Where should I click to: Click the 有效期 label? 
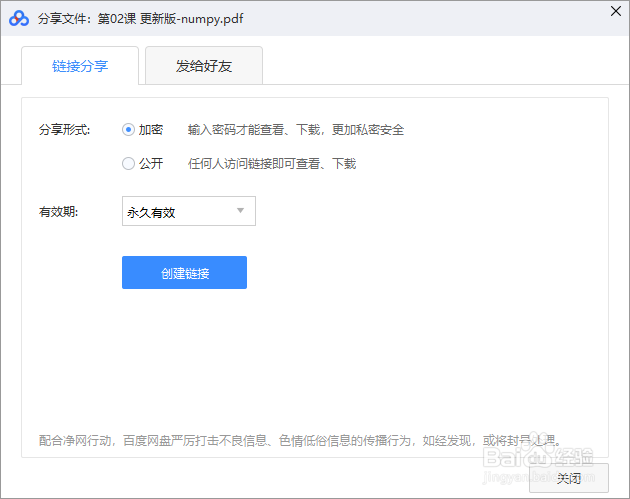(58, 212)
